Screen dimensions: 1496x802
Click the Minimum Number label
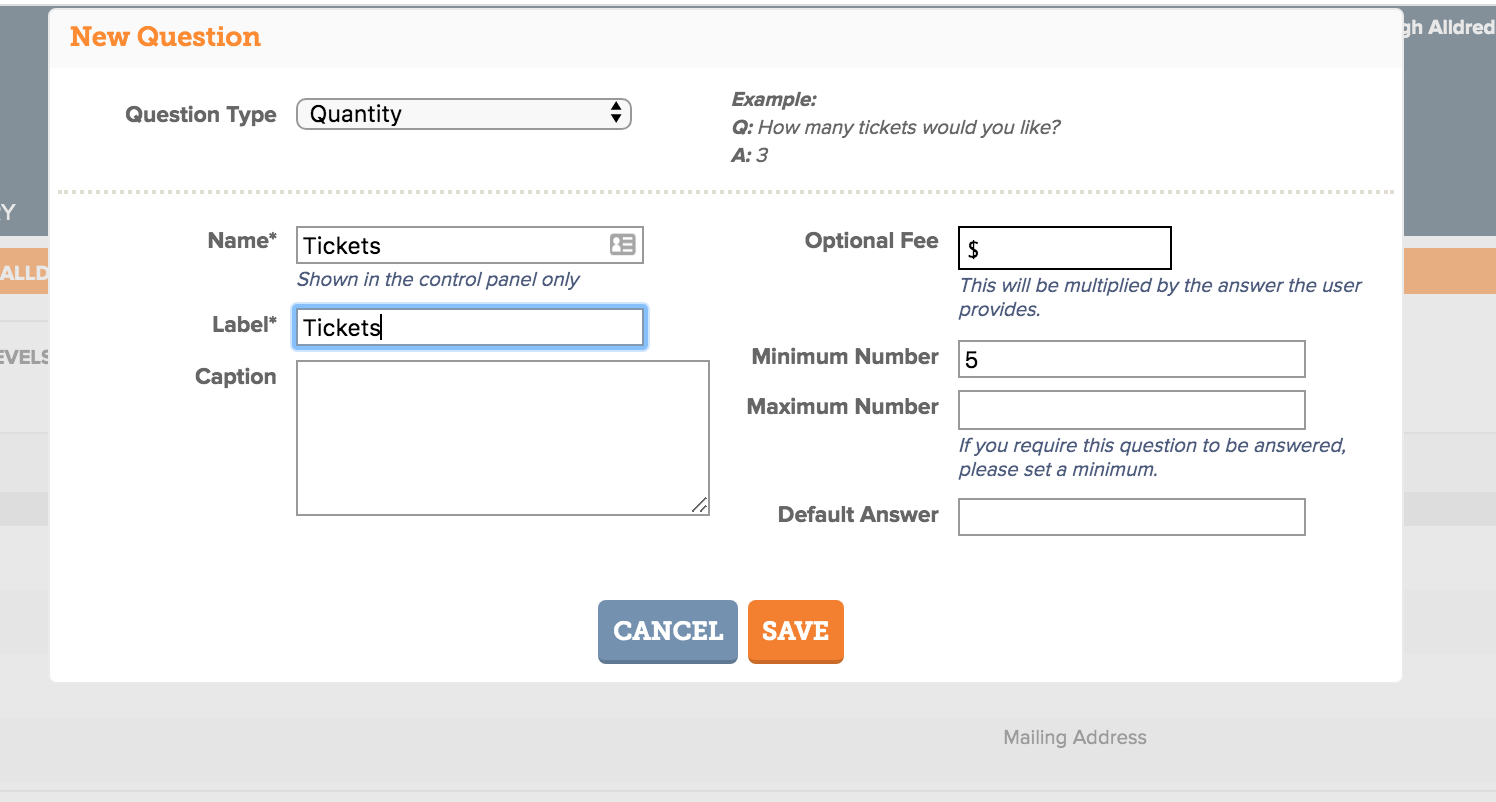[845, 357]
